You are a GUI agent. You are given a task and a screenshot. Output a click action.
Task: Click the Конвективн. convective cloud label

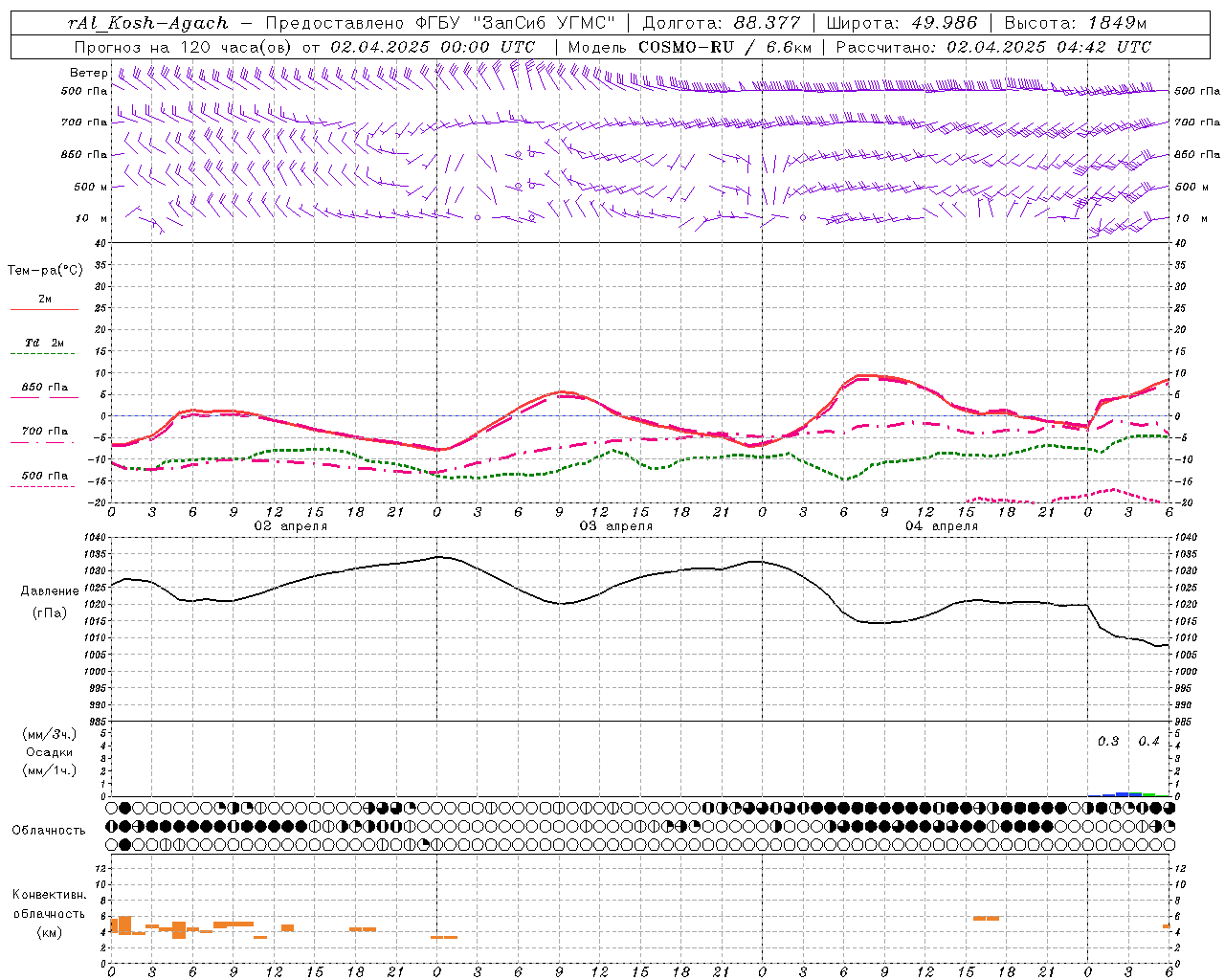pos(49,895)
